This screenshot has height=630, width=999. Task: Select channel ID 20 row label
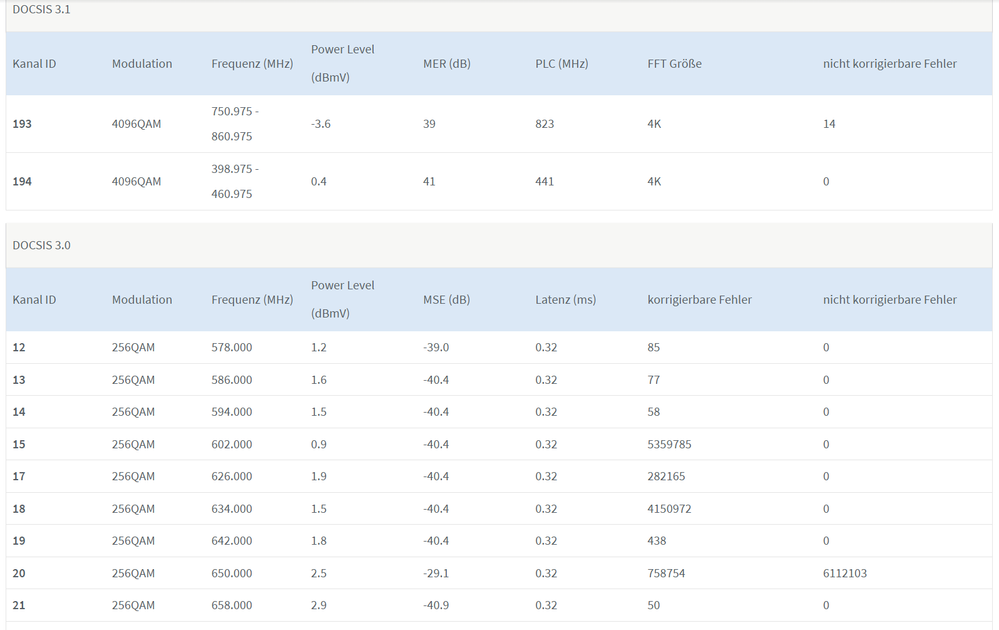pyautogui.click(x=20, y=573)
